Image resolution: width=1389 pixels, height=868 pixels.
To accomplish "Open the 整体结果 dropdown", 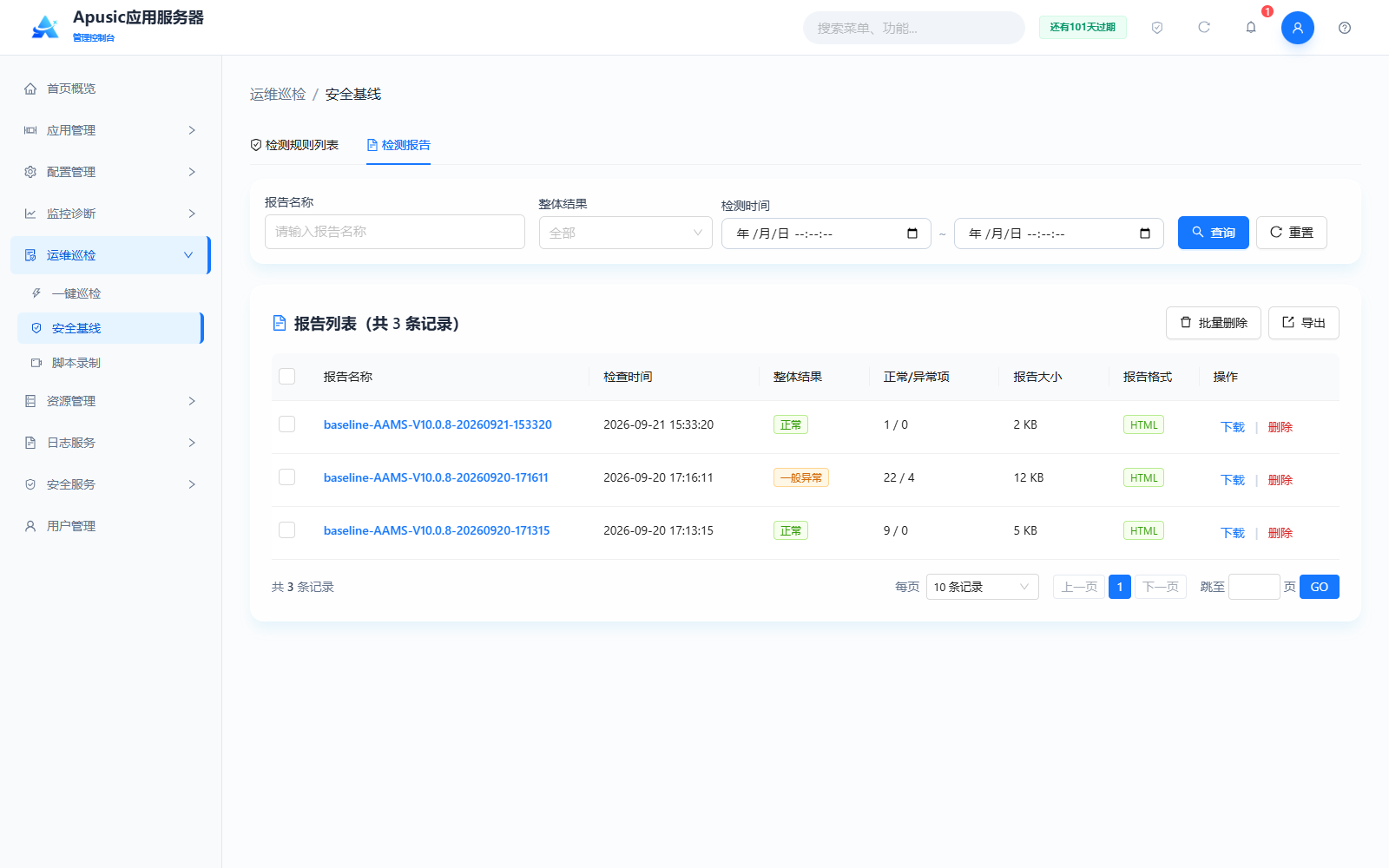I will click(x=626, y=233).
